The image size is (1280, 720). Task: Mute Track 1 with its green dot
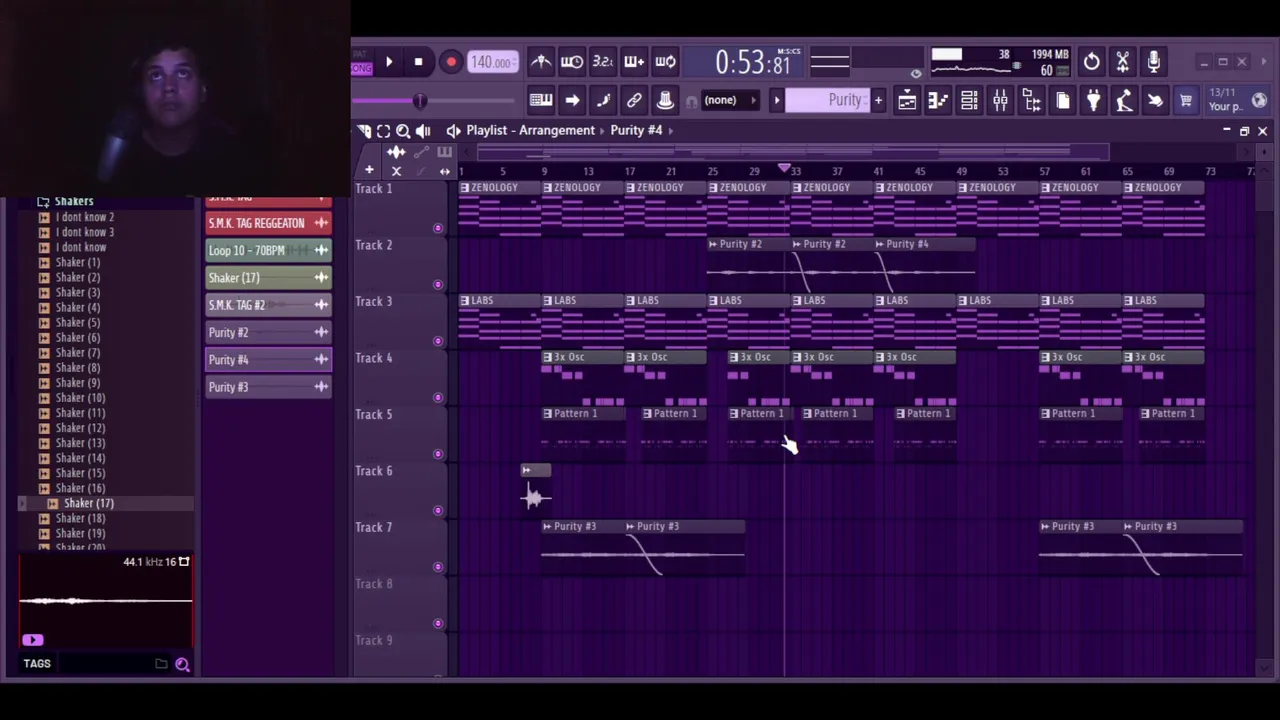(437, 229)
